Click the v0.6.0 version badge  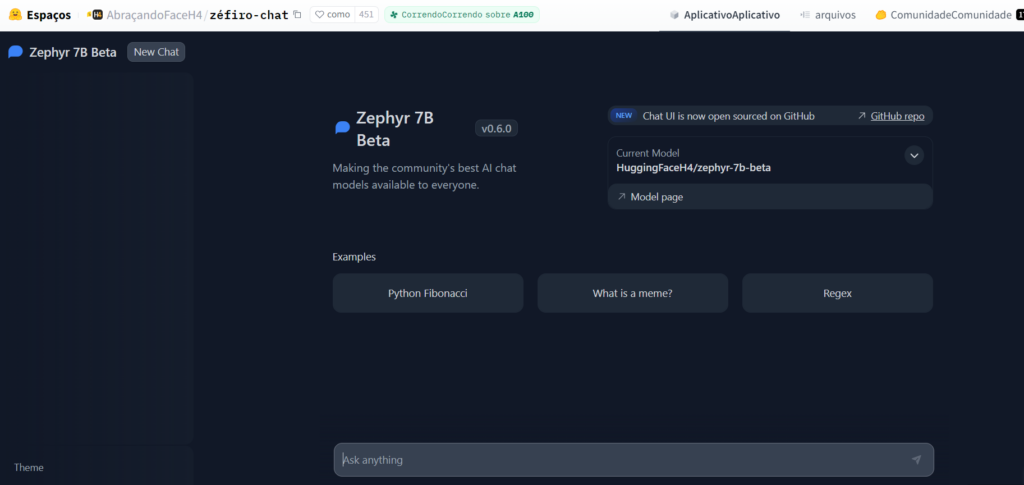point(496,129)
